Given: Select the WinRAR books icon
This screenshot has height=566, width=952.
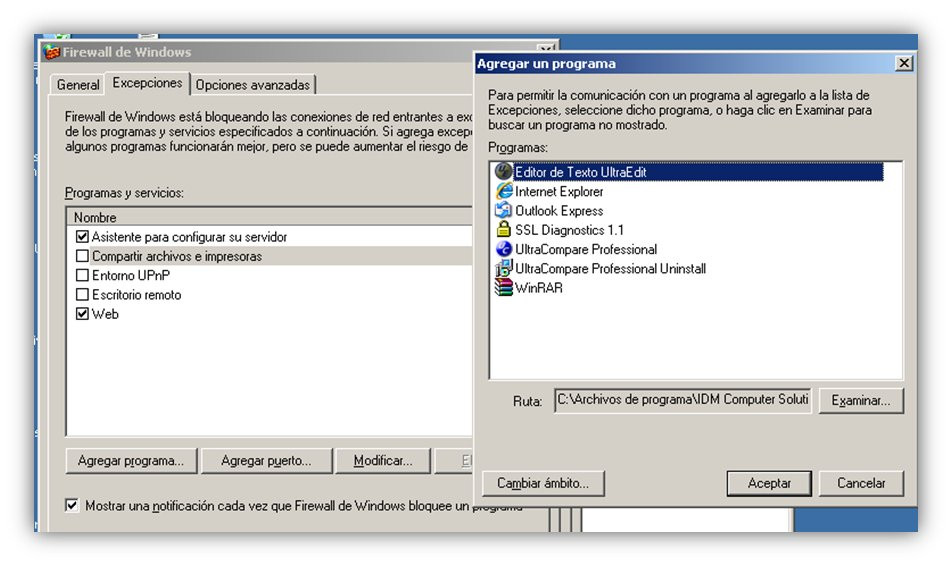Looking at the screenshot, I should (x=503, y=287).
